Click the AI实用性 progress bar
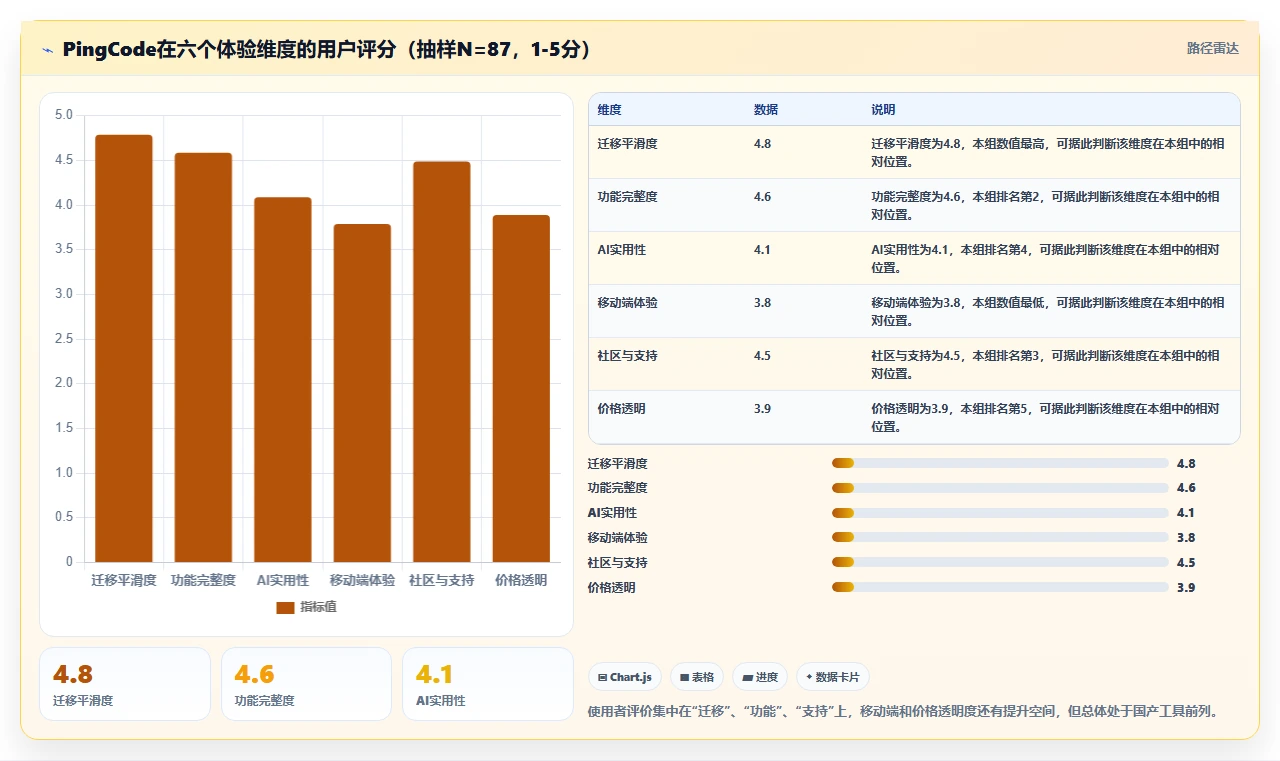Viewport: 1280px width, 761px height. tap(1000, 513)
